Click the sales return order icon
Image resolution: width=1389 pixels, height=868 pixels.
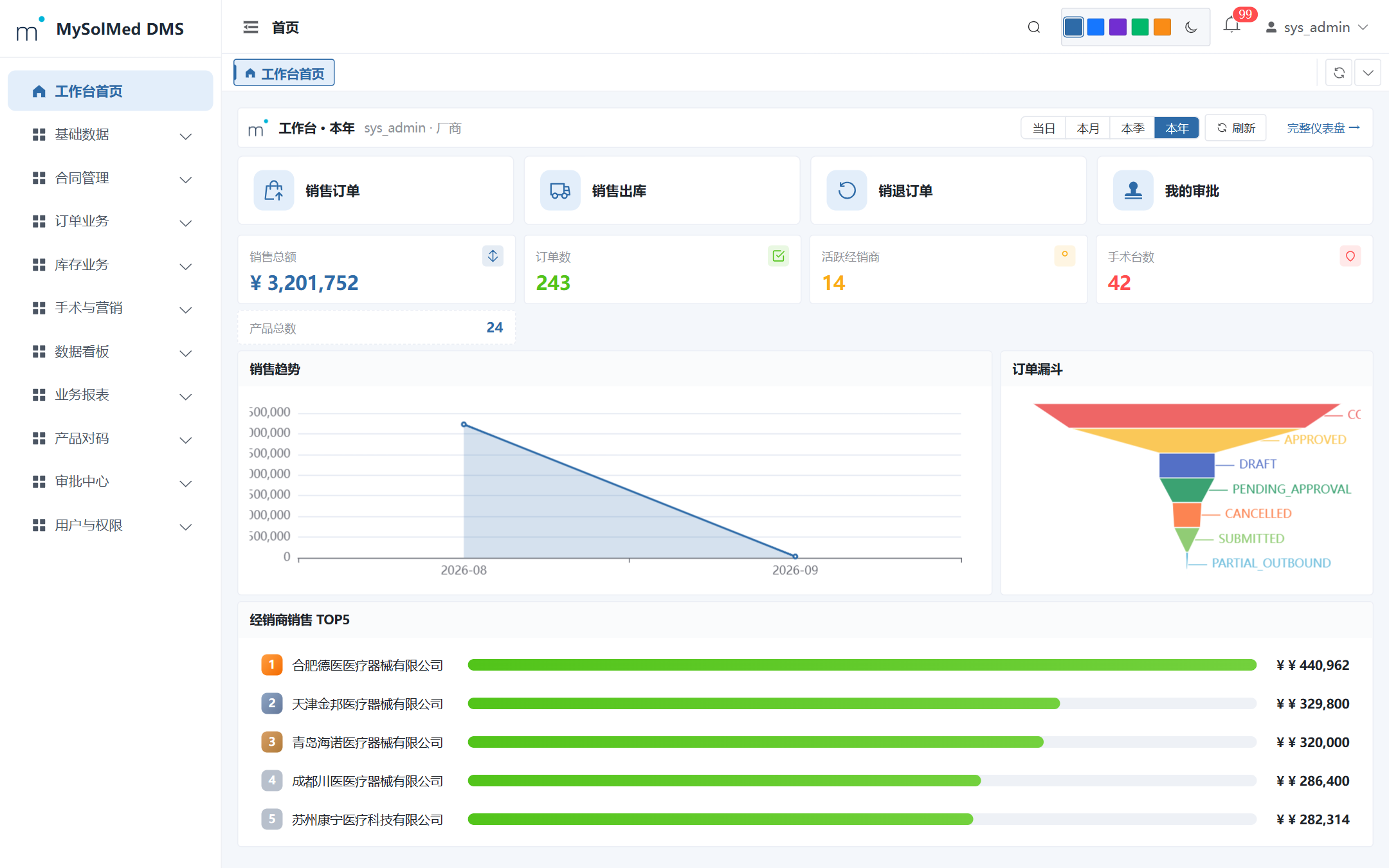[x=847, y=190]
